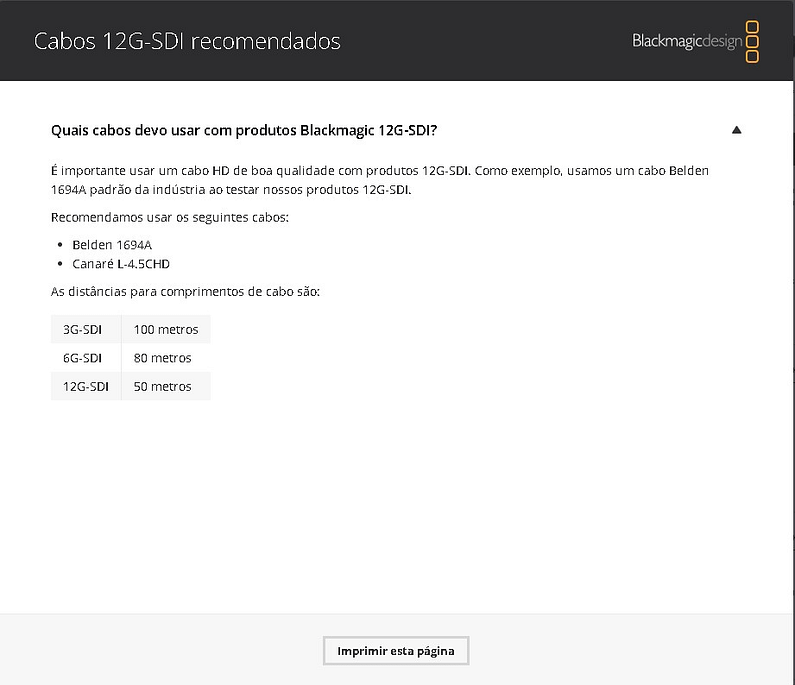
Task: Select the 'Belden 1694A' list item
Action: click(x=112, y=245)
